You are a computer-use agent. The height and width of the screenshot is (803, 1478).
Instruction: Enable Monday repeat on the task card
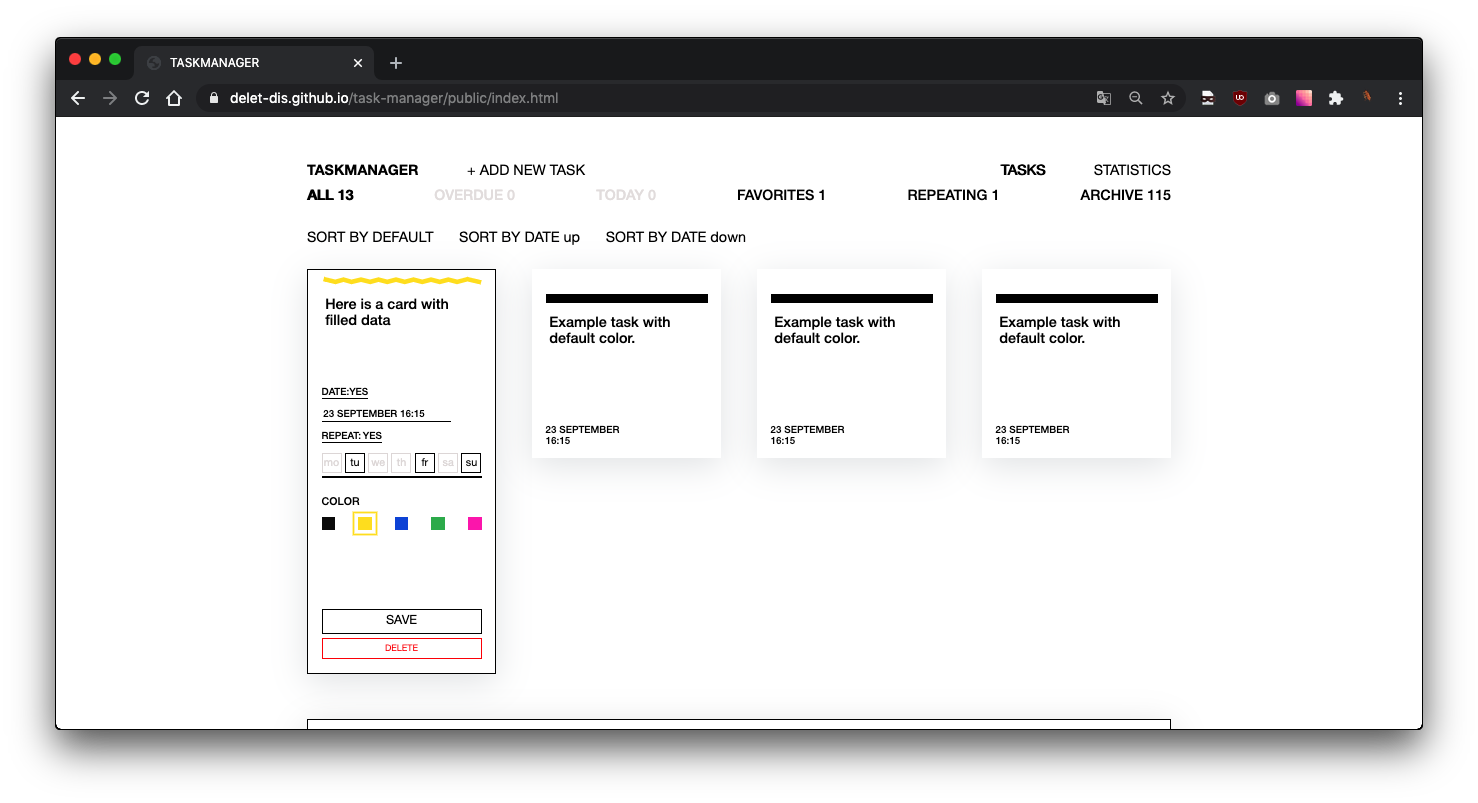click(331, 462)
